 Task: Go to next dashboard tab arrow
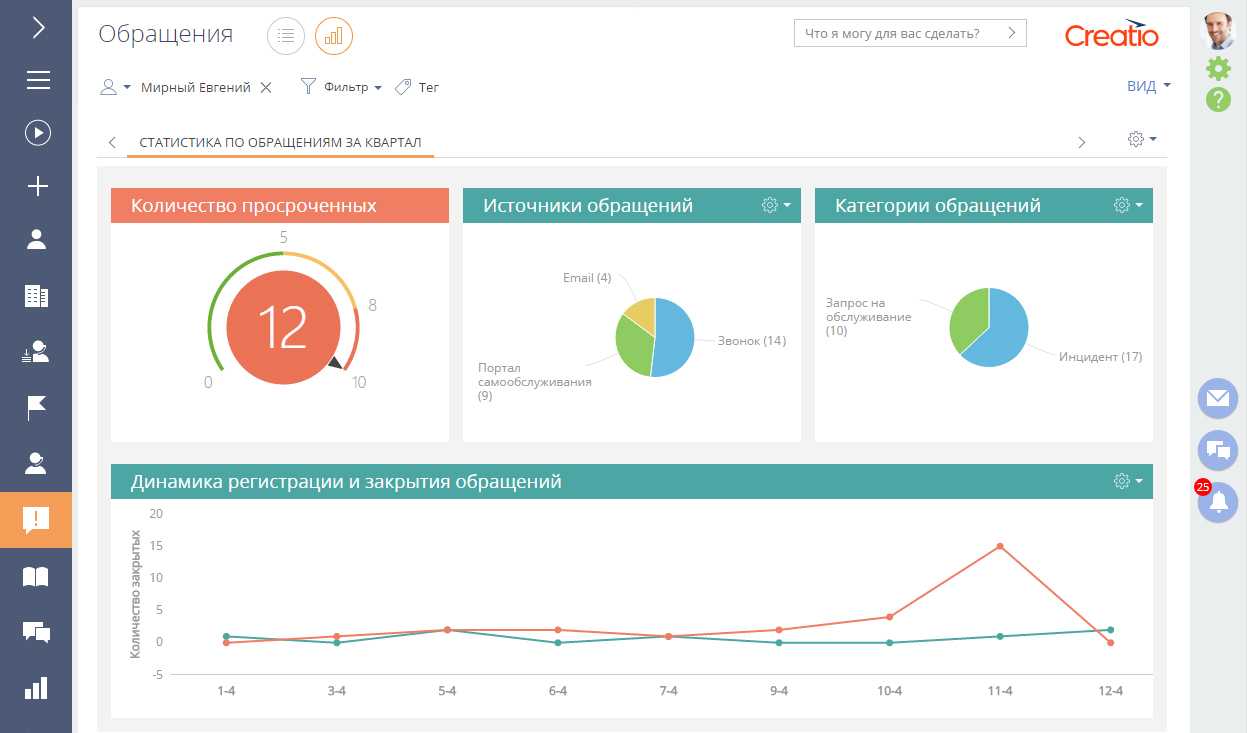(x=1081, y=142)
